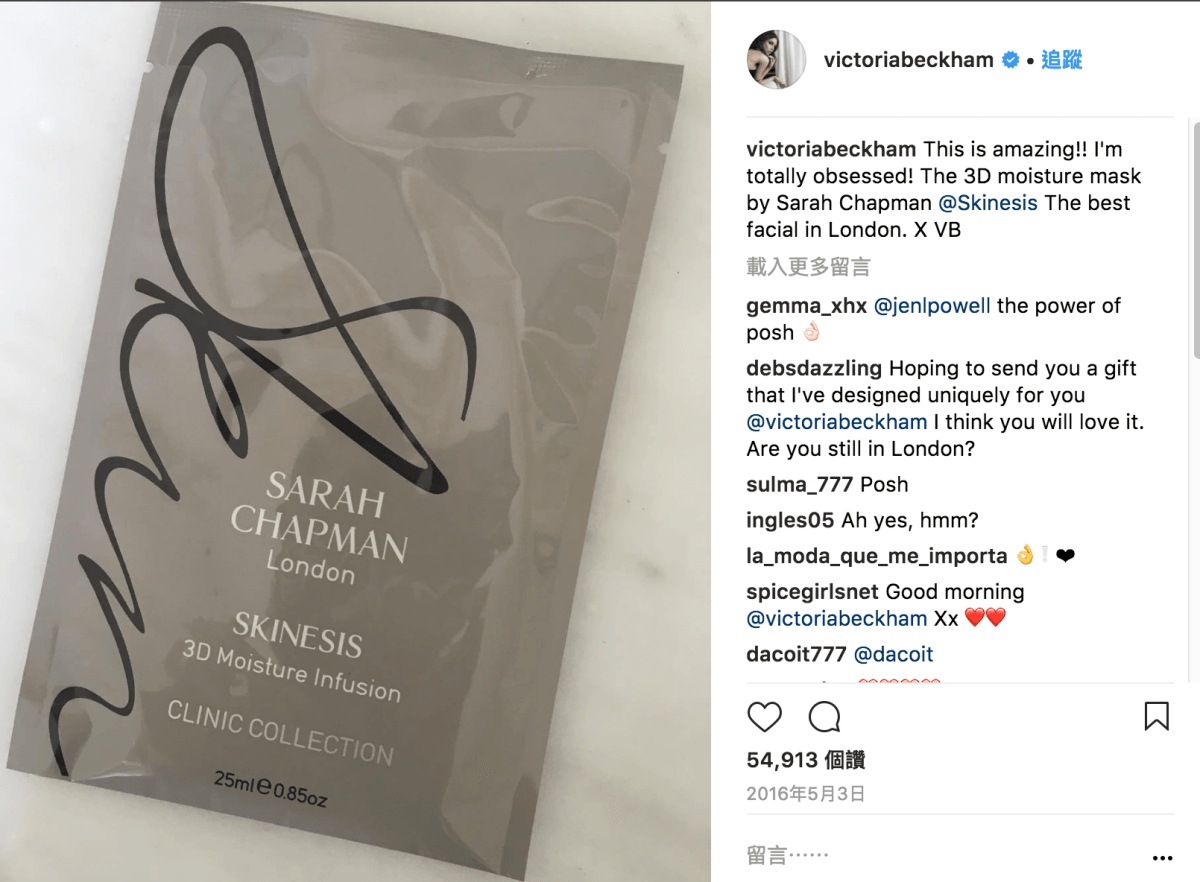The image size is (1200, 882).
Task: Open the @jenlpowell mention
Action: [x=932, y=306]
